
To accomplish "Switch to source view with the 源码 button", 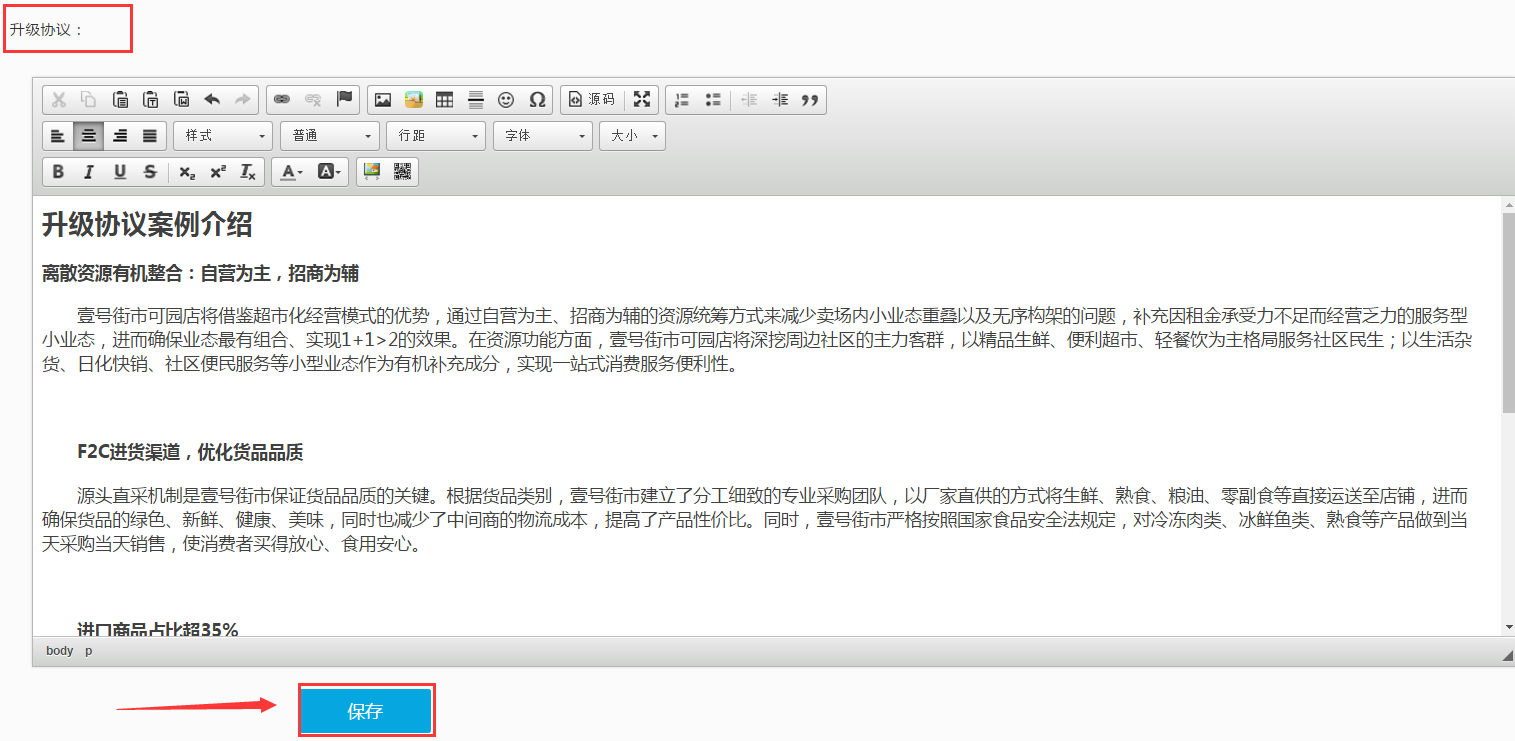I will [x=592, y=99].
